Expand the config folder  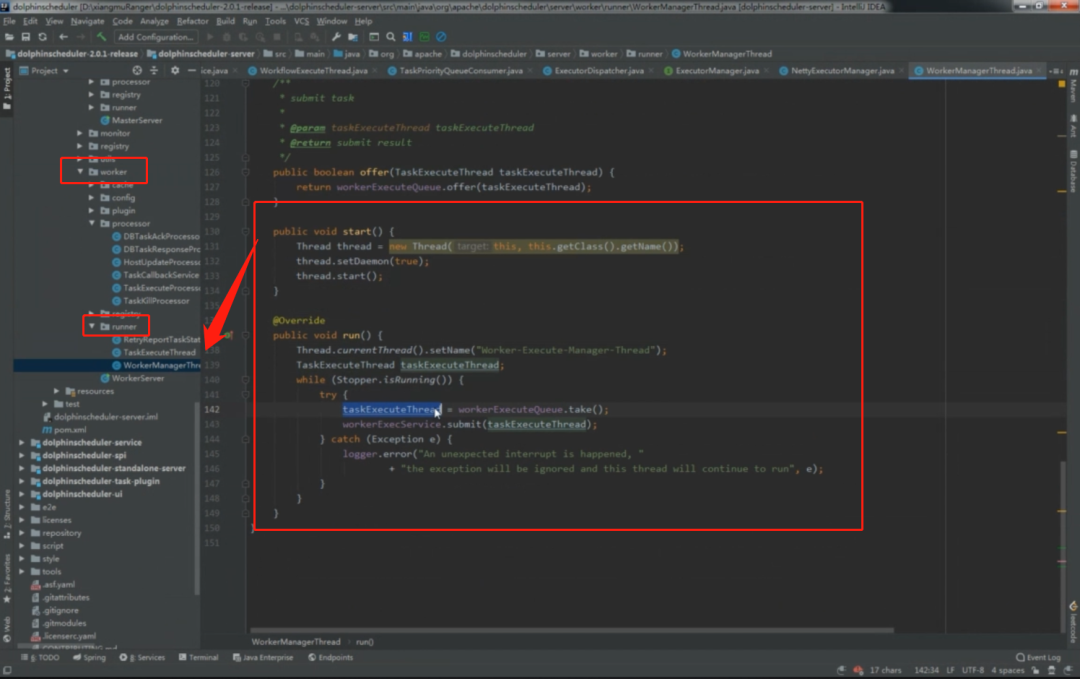pos(92,198)
